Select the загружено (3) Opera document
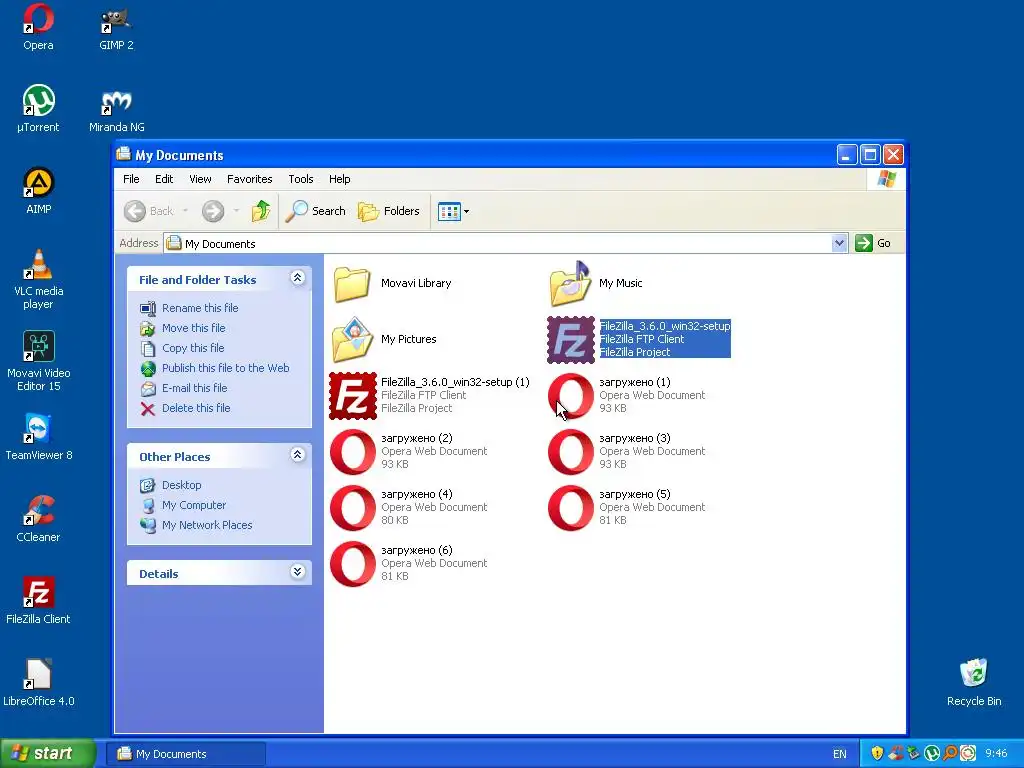The height and width of the screenshot is (768, 1024). (x=627, y=452)
